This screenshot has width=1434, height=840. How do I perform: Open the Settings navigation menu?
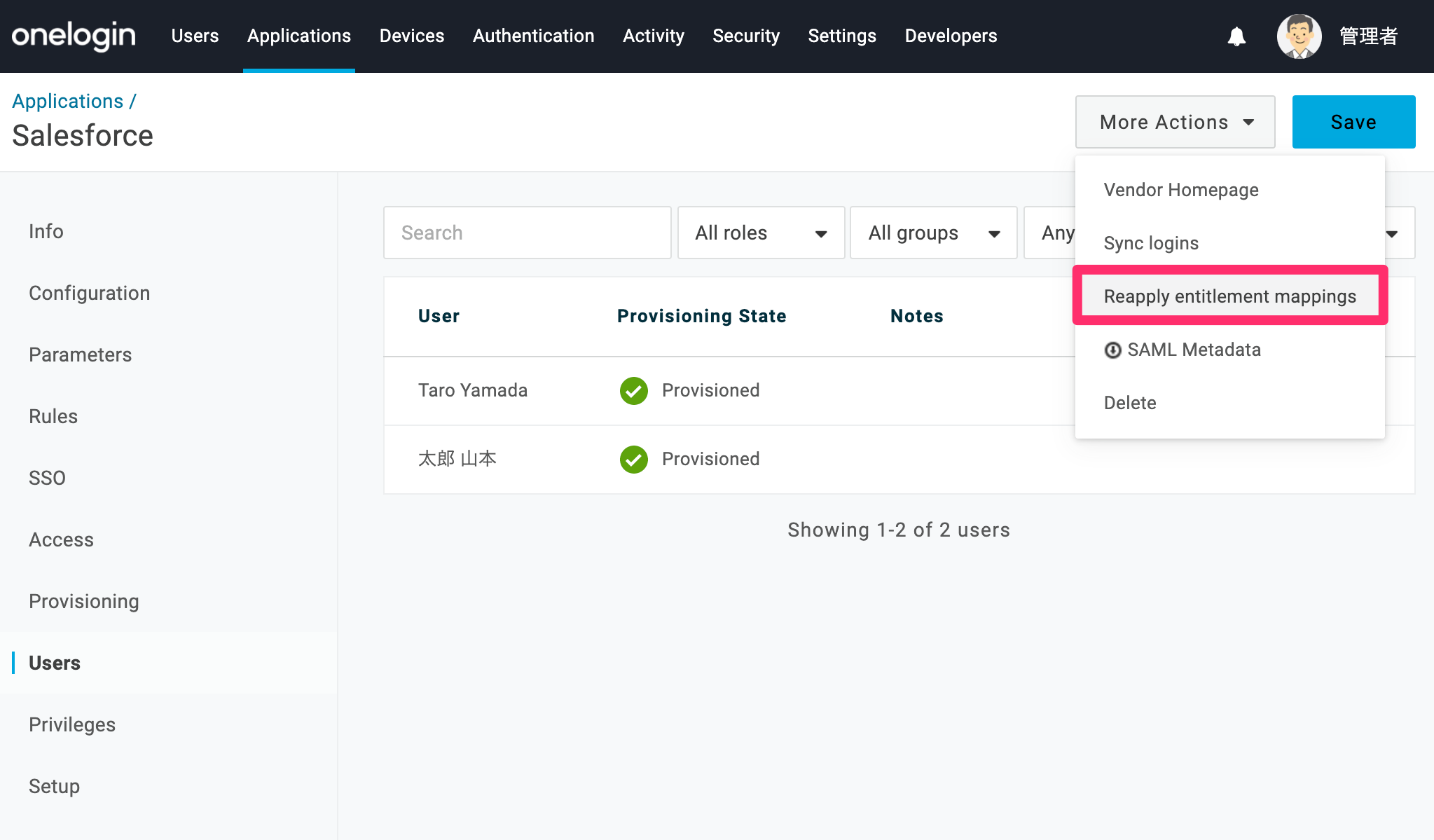842,36
